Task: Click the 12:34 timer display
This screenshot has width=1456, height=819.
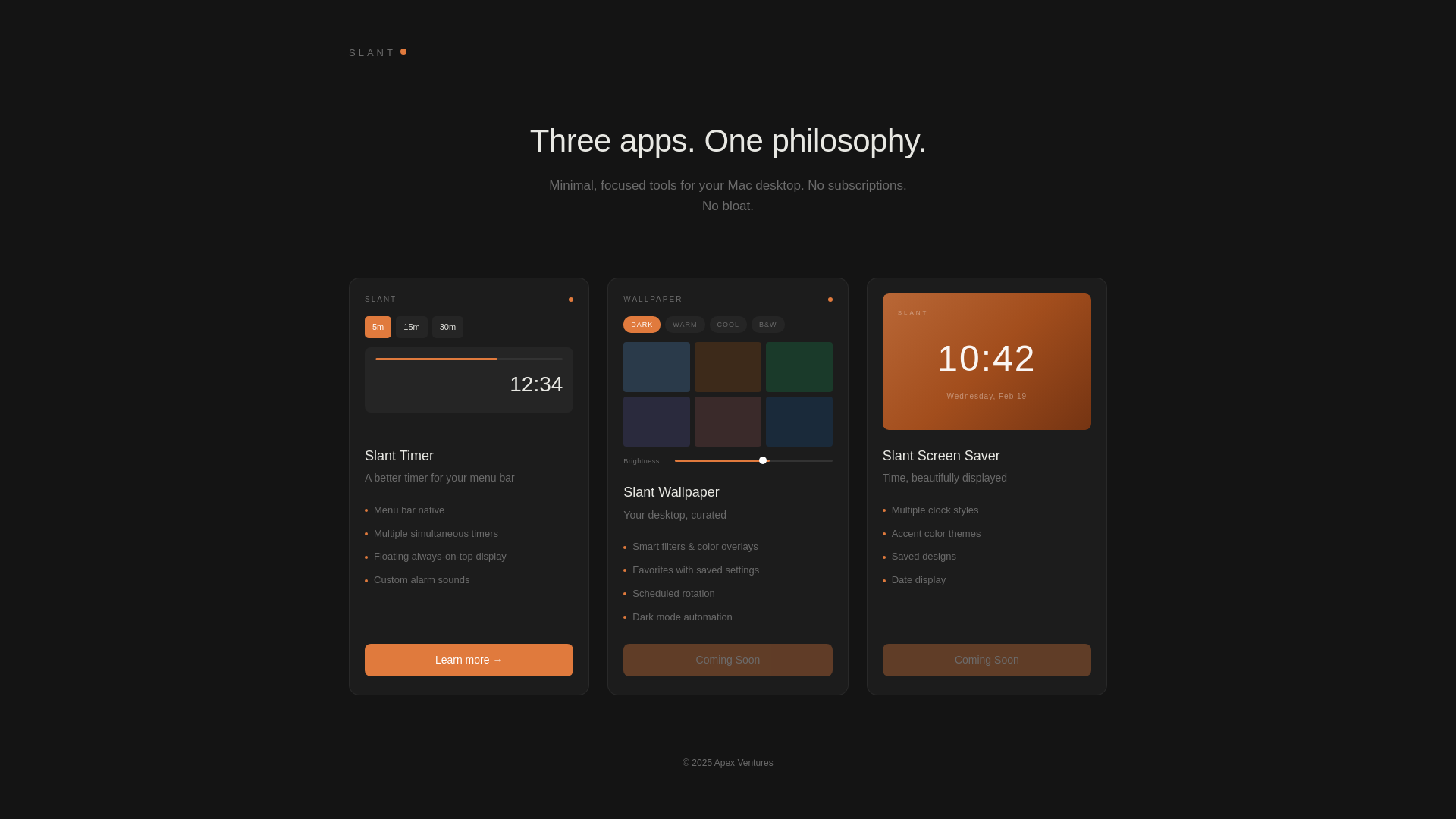Action: (535, 384)
